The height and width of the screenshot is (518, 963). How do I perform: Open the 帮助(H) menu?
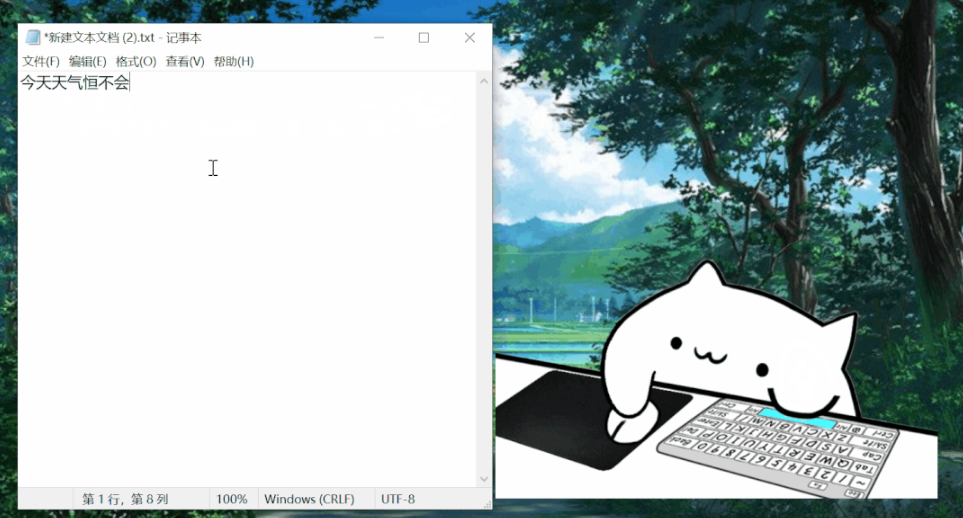tap(233, 61)
